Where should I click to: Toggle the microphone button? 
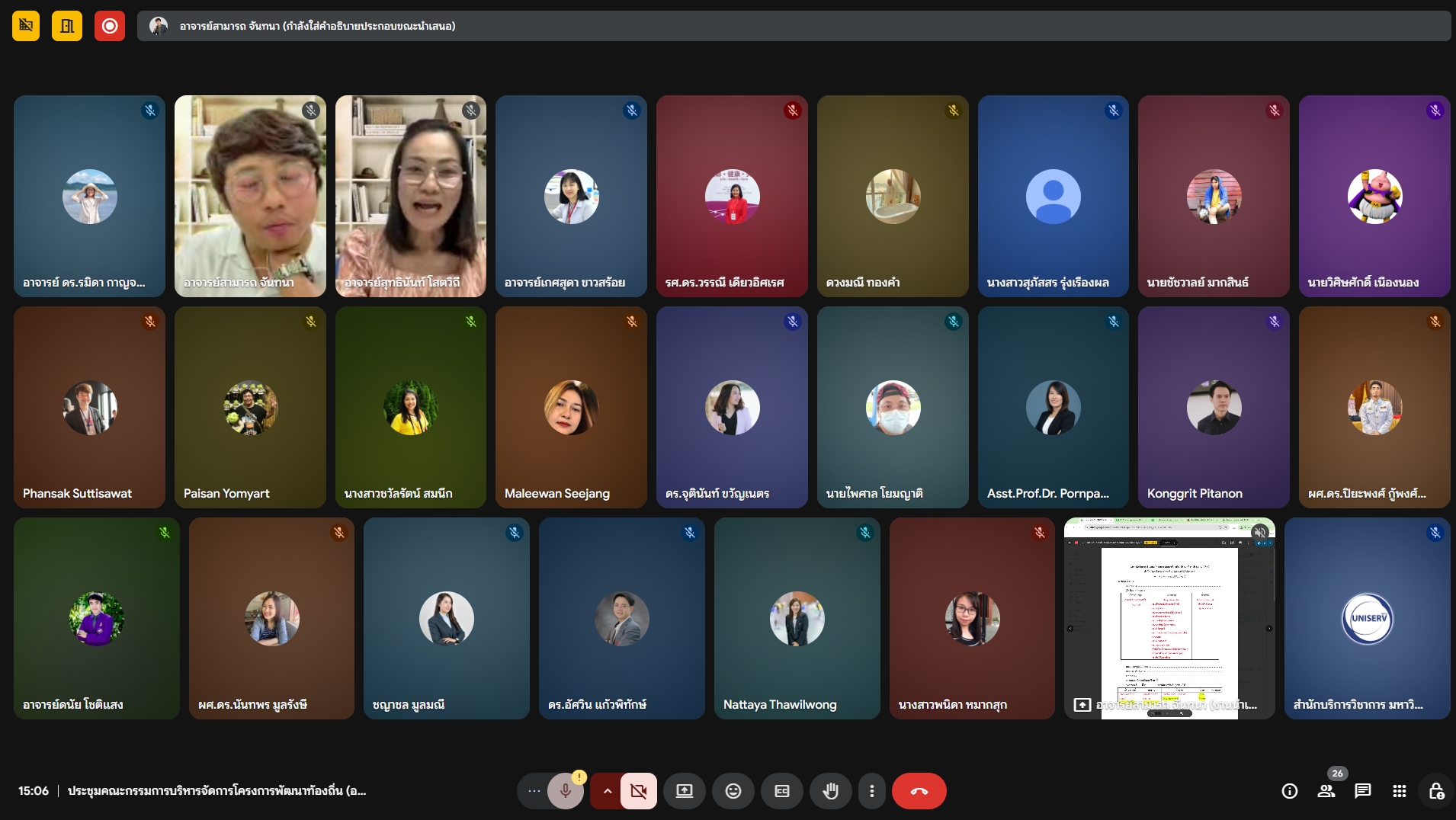[566, 791]
